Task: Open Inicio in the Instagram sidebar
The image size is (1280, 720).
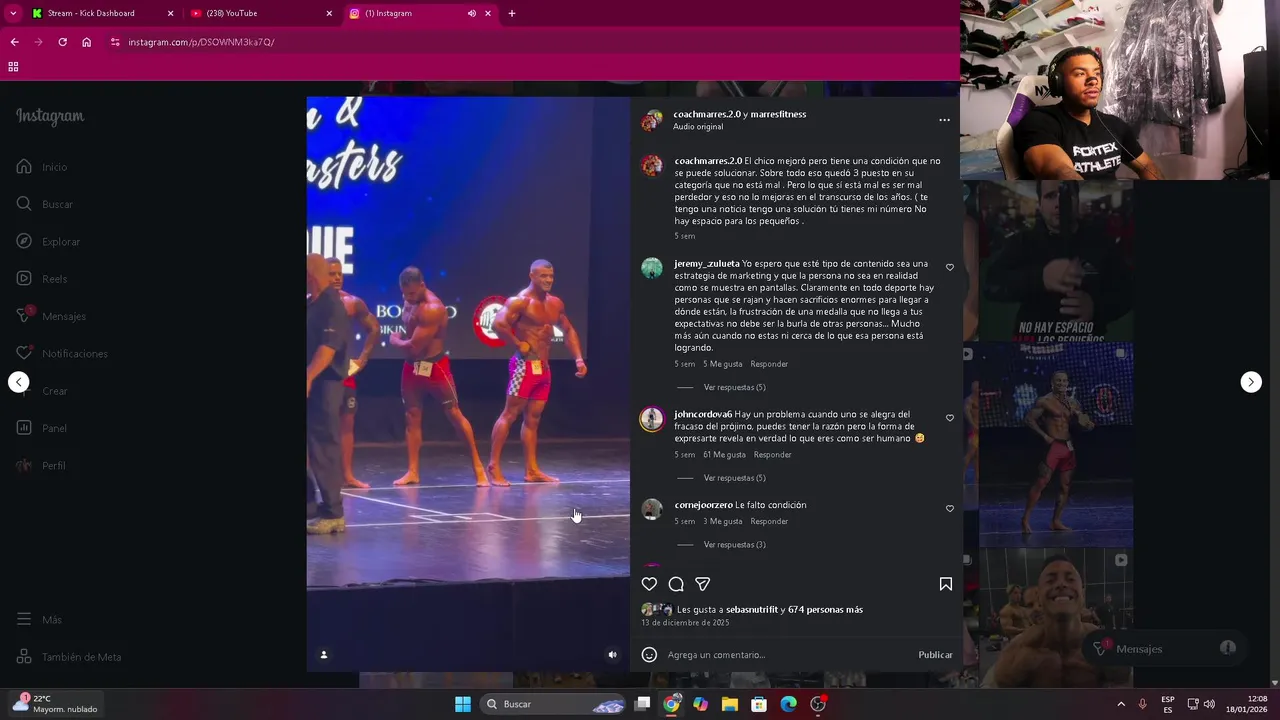Action: pyautogui.click(x=42, y=167)
